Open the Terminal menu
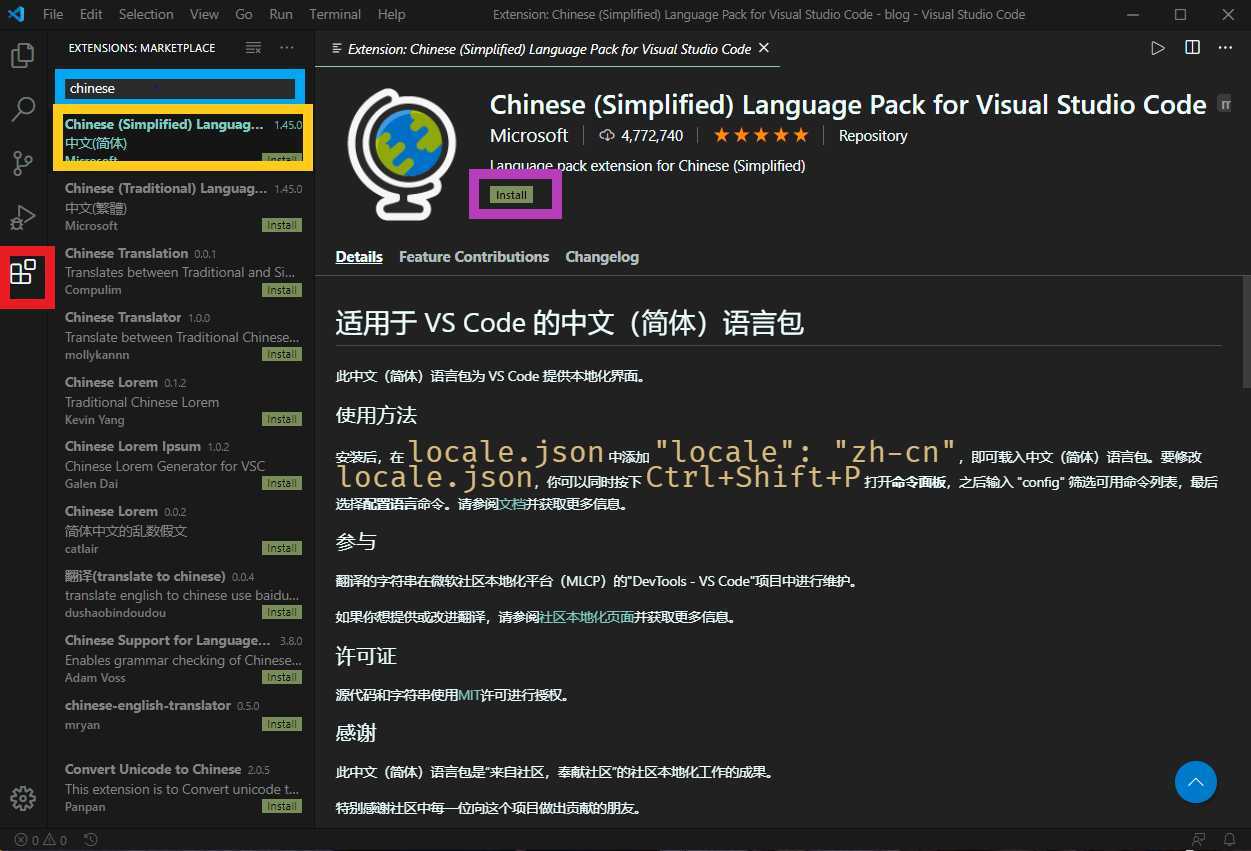Screen dimensions: 1251x851 [335, 14]
